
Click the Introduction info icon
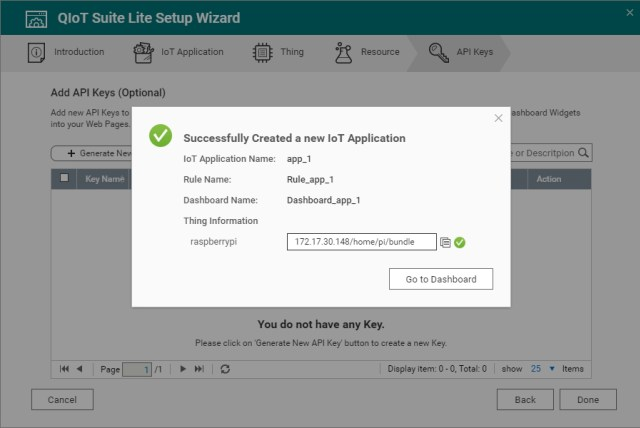(x=36, y=53)
